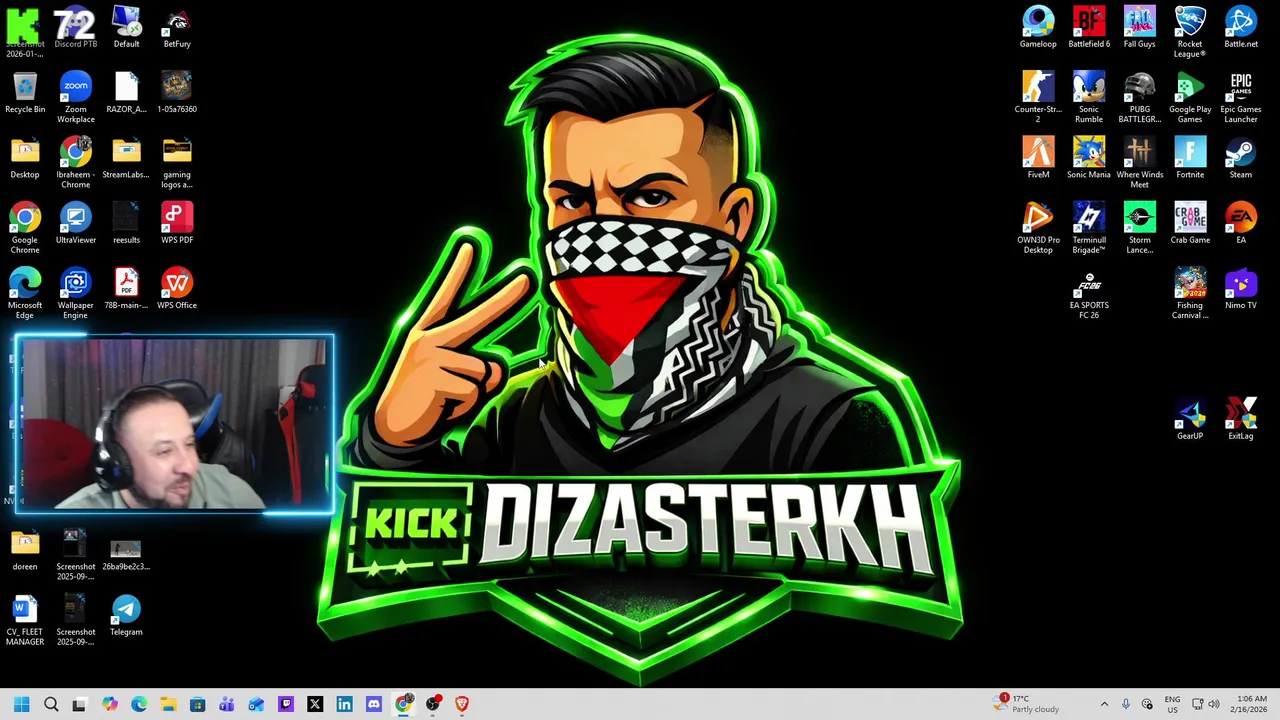Launch PUBG BATTLEGROUNDS shortcut
Screen dimensions: 1280x720
click(x=1139, y=97)
